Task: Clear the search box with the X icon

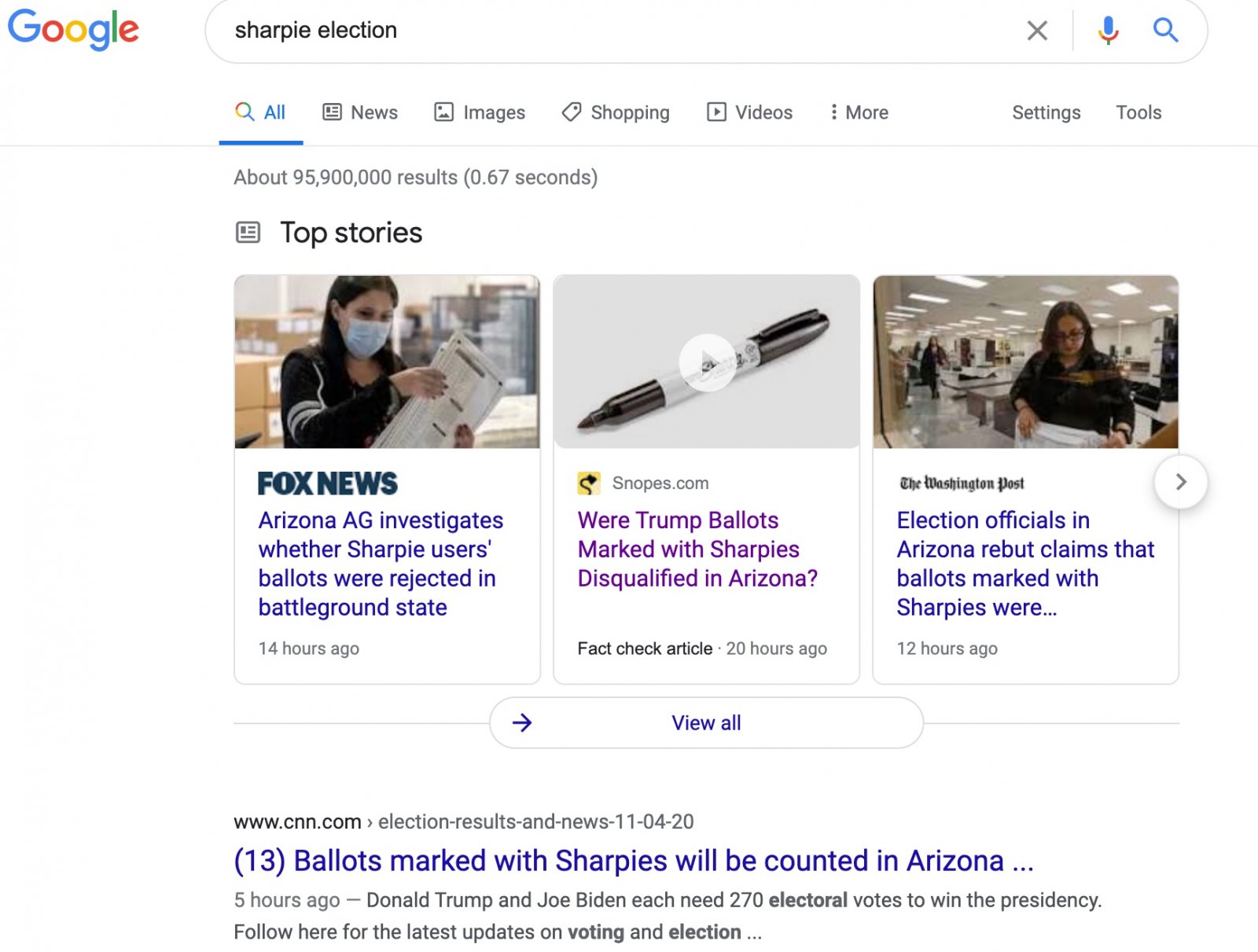Action: [1037, 31]
